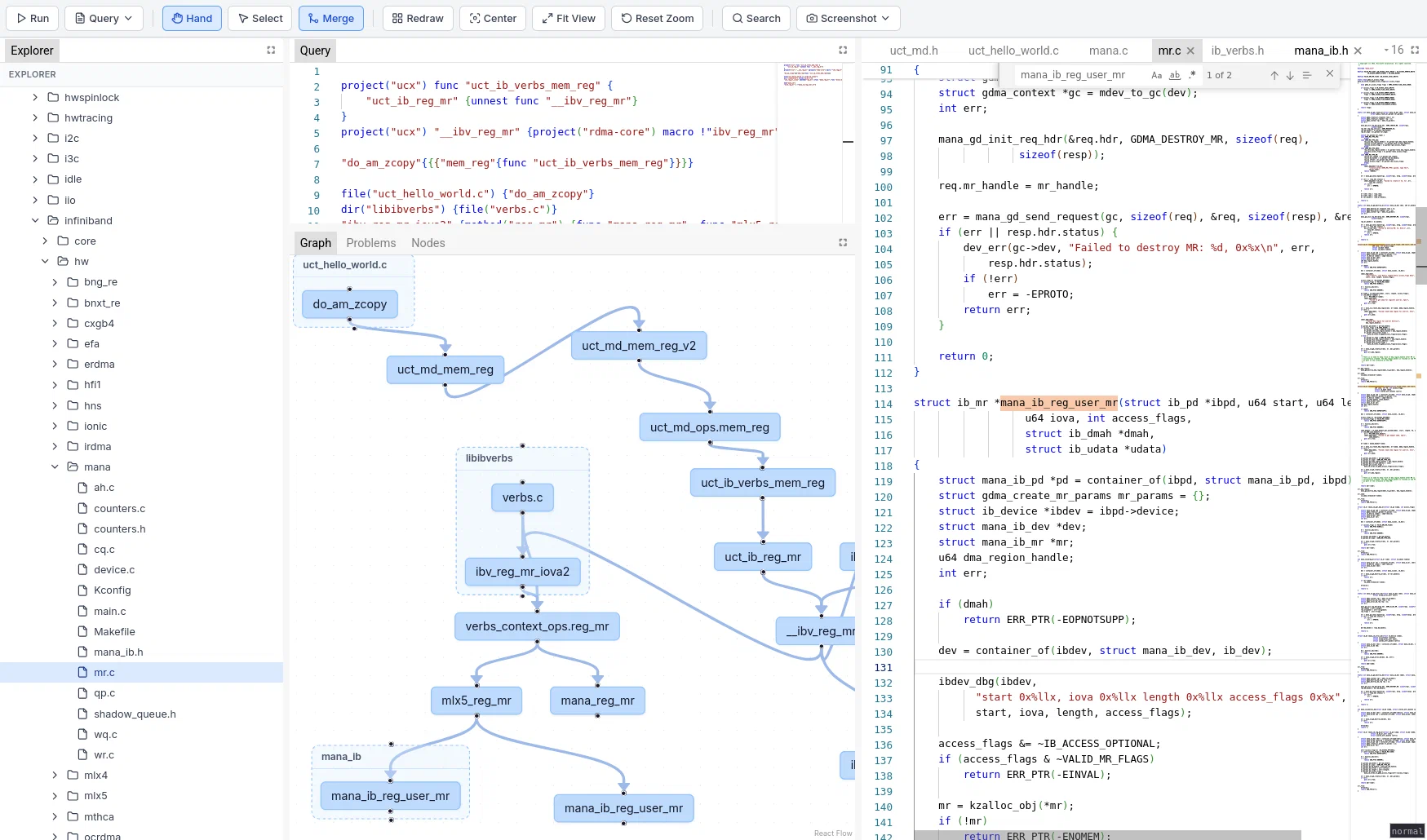
Task: Open the mana_ib.h file in Explorer
Action: coord(141,652)
